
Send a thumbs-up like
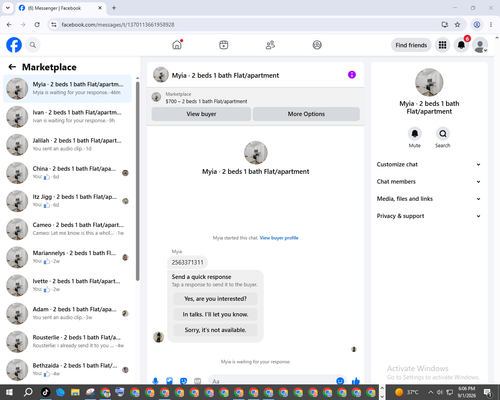[356, 381]
